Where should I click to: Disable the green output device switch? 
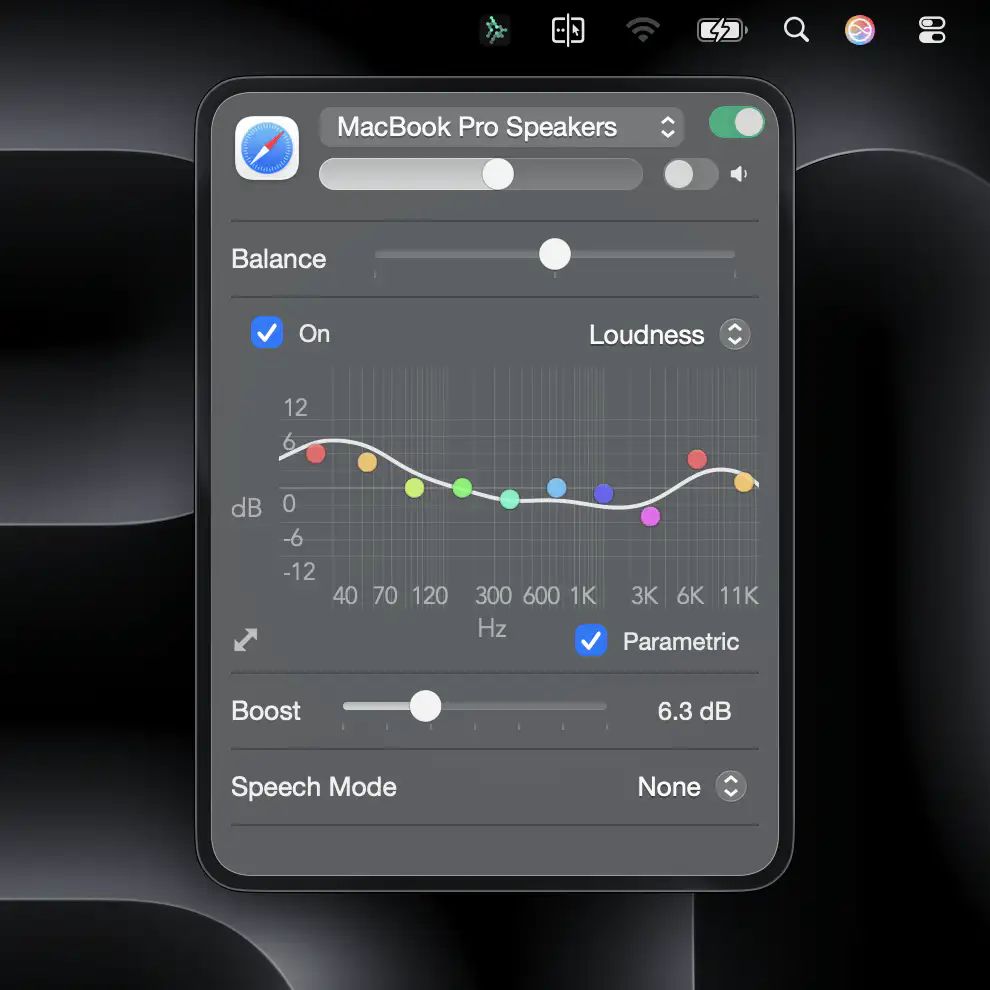[736, 123]
